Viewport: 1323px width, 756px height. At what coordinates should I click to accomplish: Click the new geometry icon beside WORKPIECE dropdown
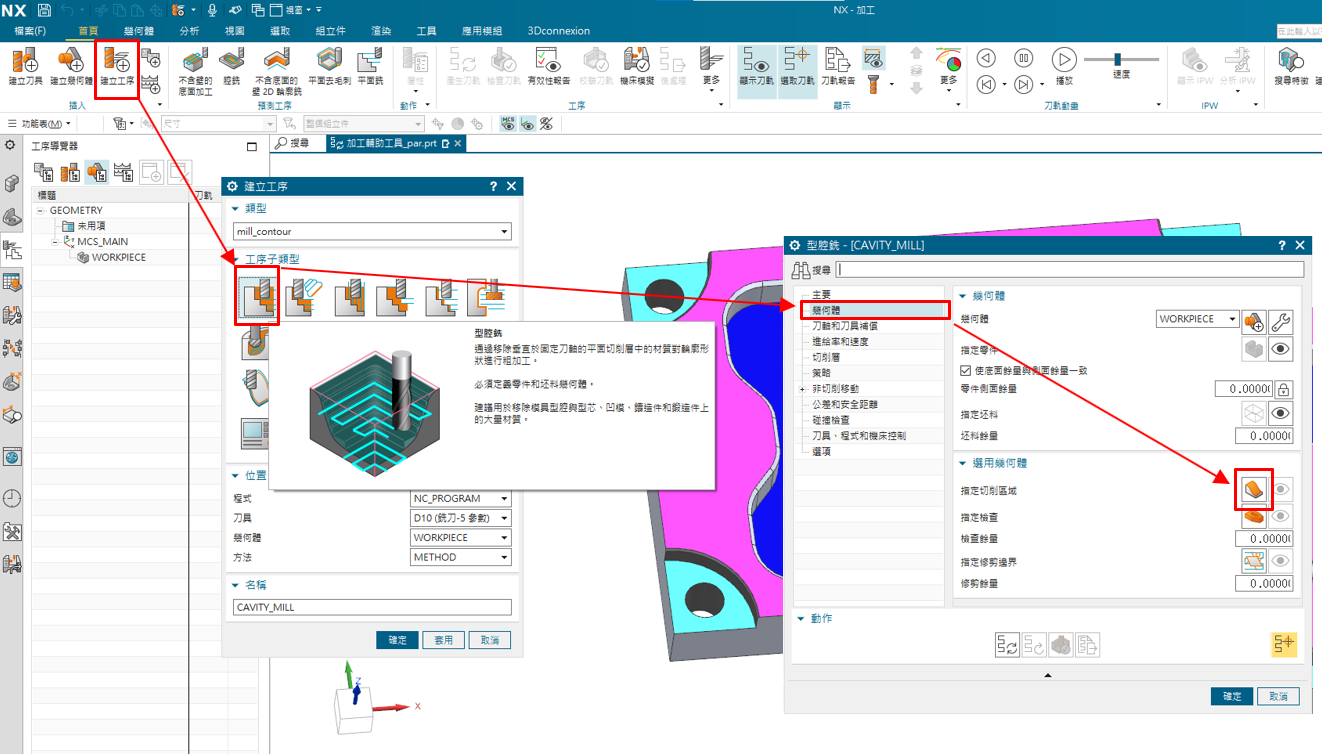pyautogui.click(x=1254, y=321)
